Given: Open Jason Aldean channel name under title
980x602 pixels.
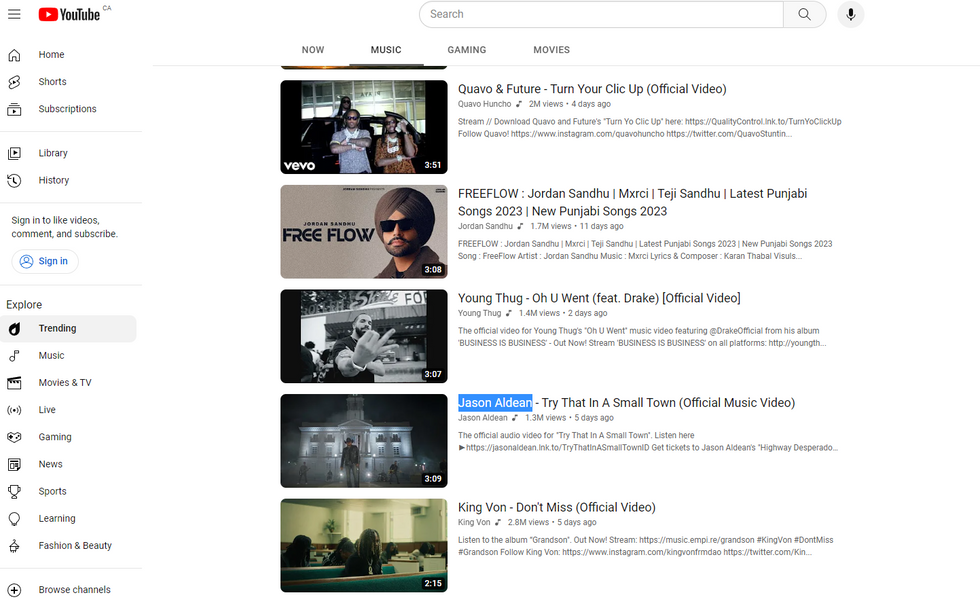Looking at the screenshot, I should point(482,418).
